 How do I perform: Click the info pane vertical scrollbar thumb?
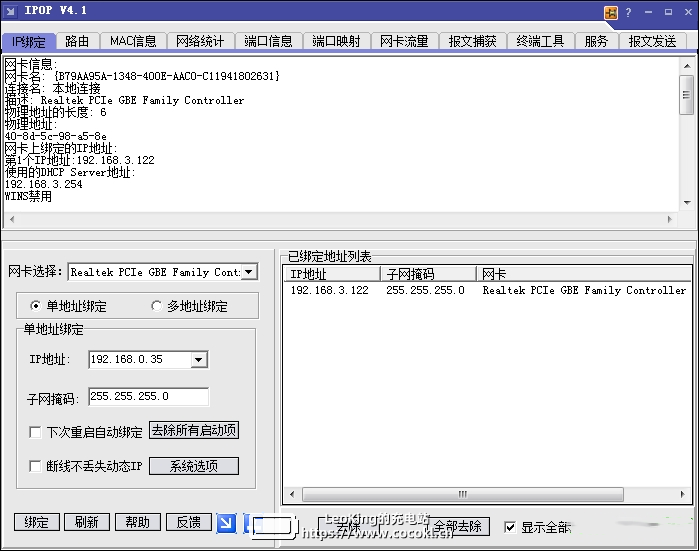coord(686,95)
